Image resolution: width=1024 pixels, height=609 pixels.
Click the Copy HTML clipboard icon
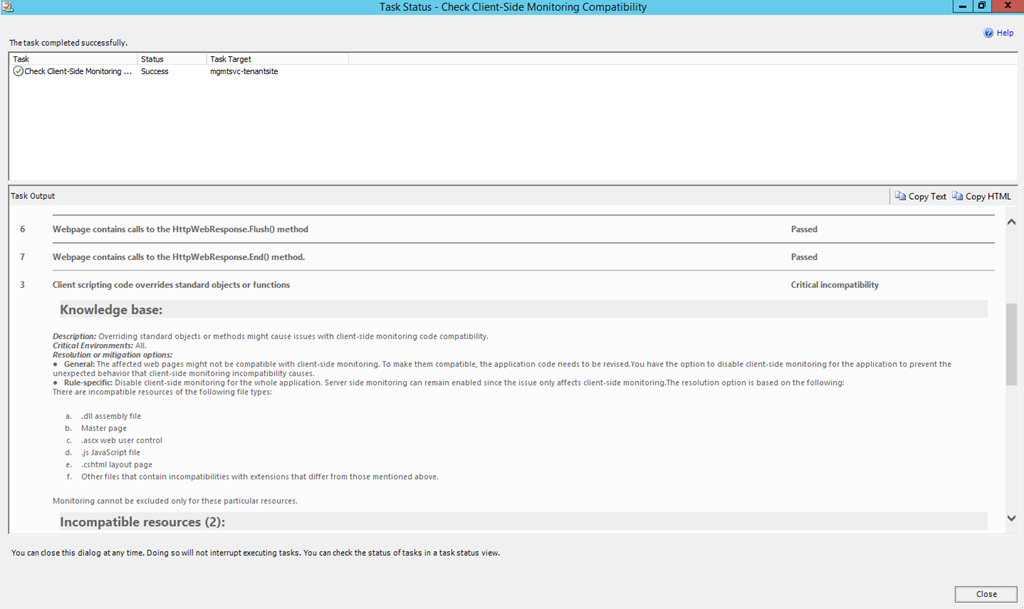(958, 197)
